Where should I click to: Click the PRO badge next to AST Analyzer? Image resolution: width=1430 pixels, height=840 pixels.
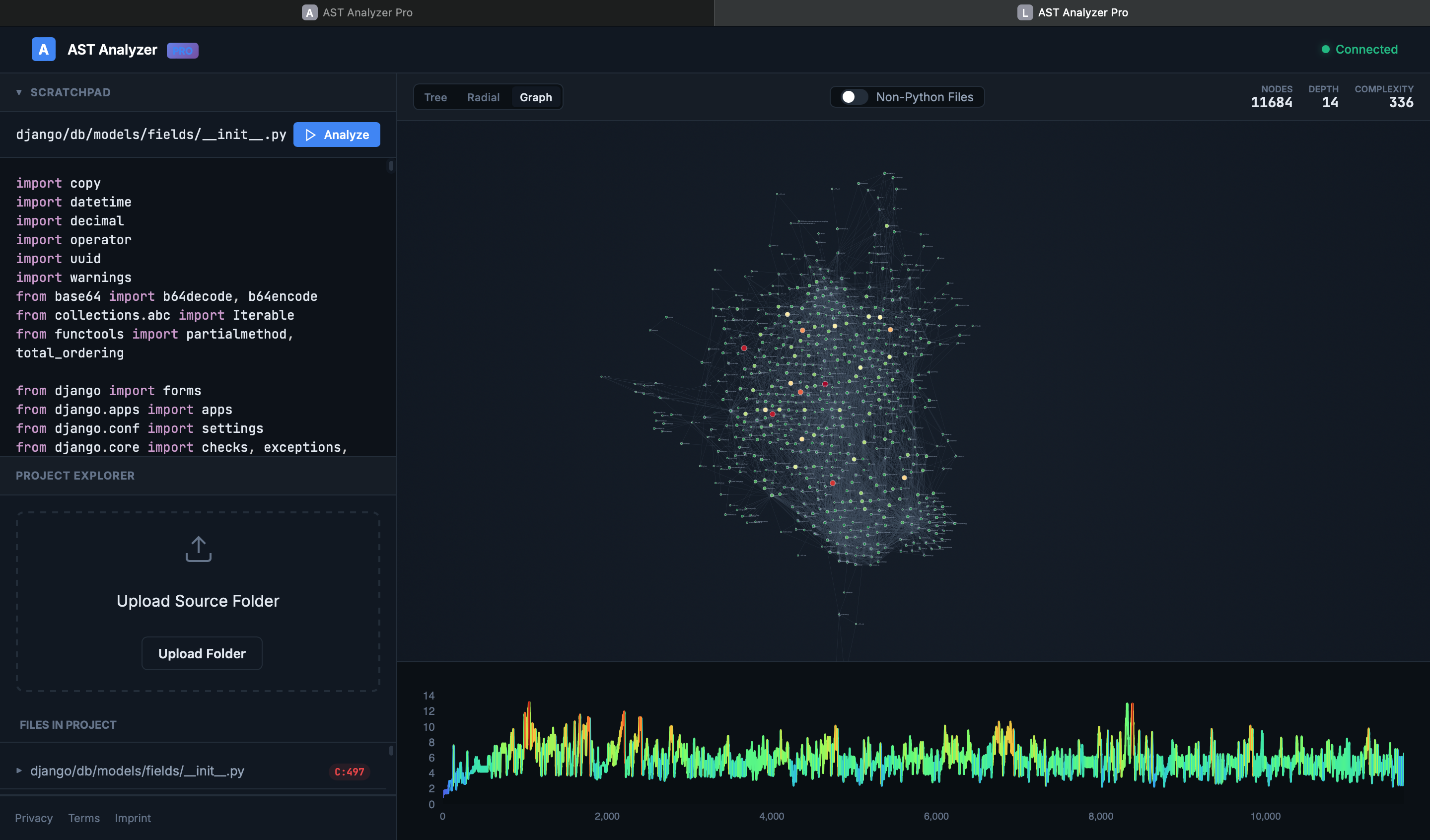[182, 50]
